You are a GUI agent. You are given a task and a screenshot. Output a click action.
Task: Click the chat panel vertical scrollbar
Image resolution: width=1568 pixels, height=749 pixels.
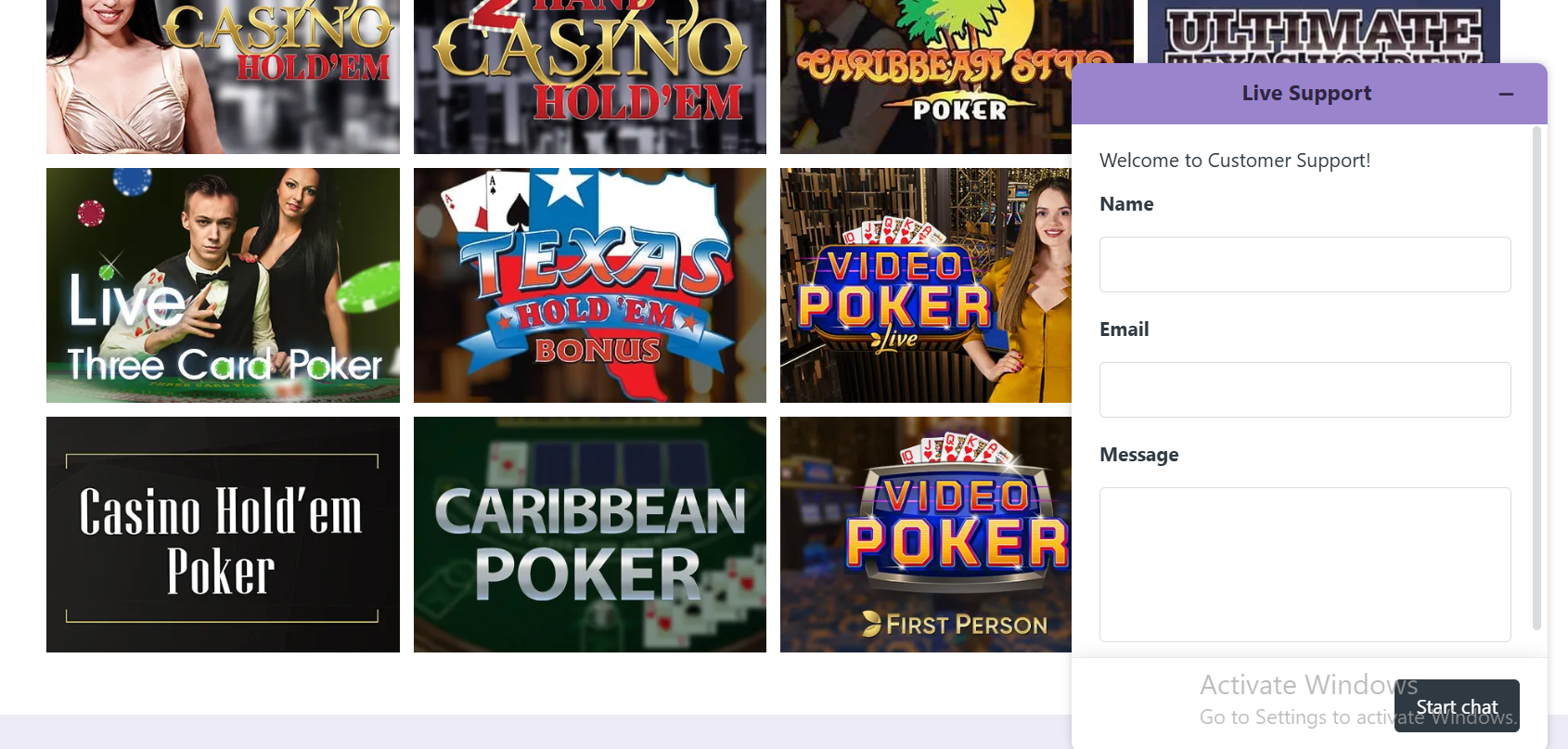click(1536, 379)
